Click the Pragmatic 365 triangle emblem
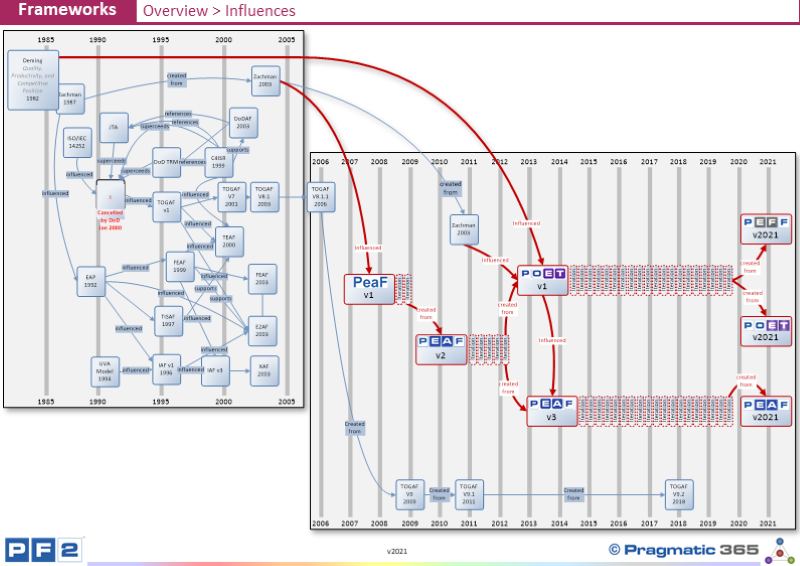 coord(780,551)
